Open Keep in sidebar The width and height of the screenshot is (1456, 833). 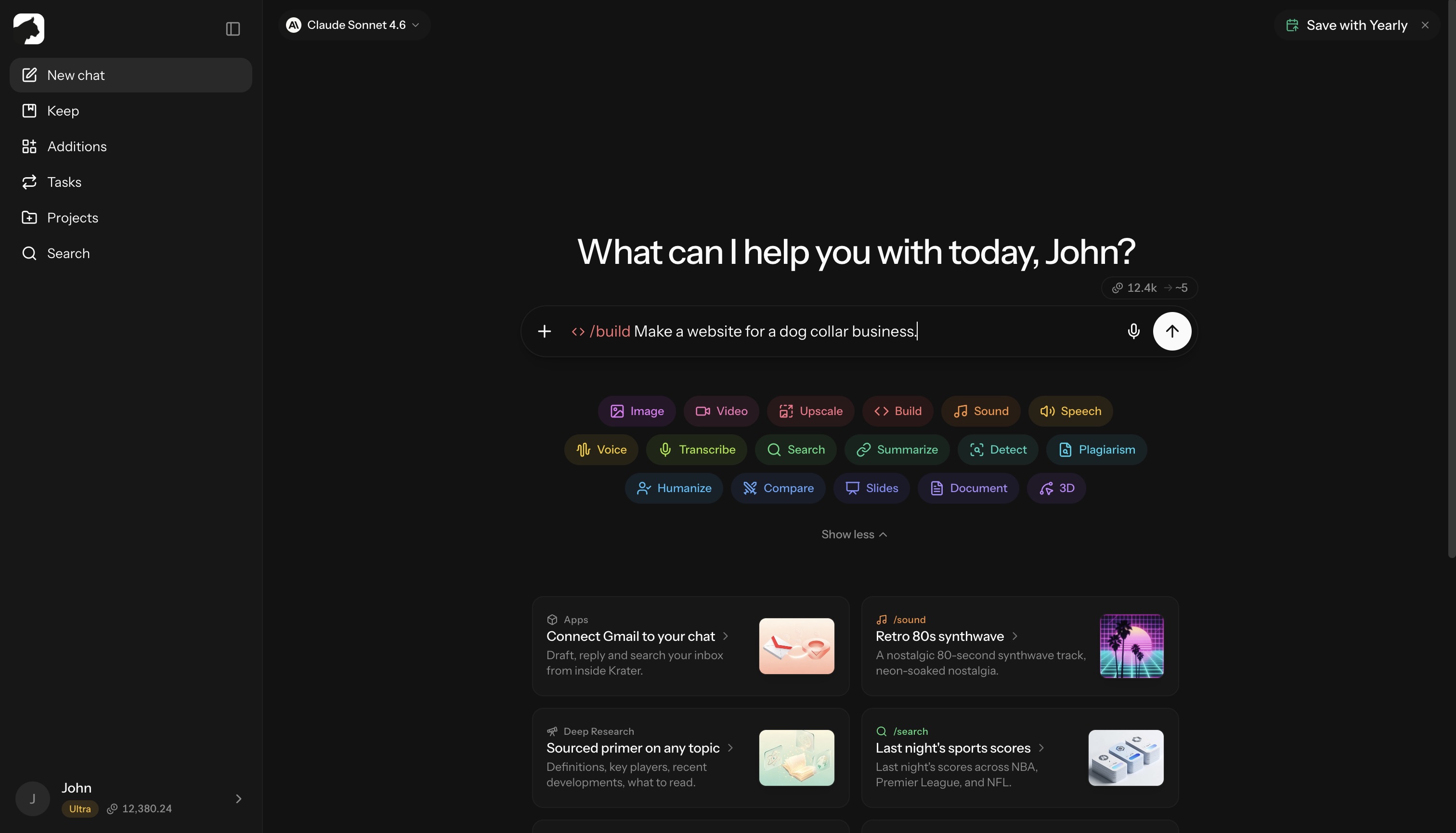(x=130, y=110)
